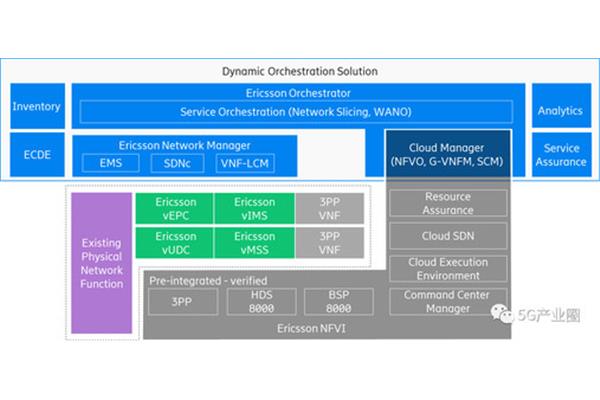
Task: Select the Ericsson vUDC block
Action: point(175,243)
